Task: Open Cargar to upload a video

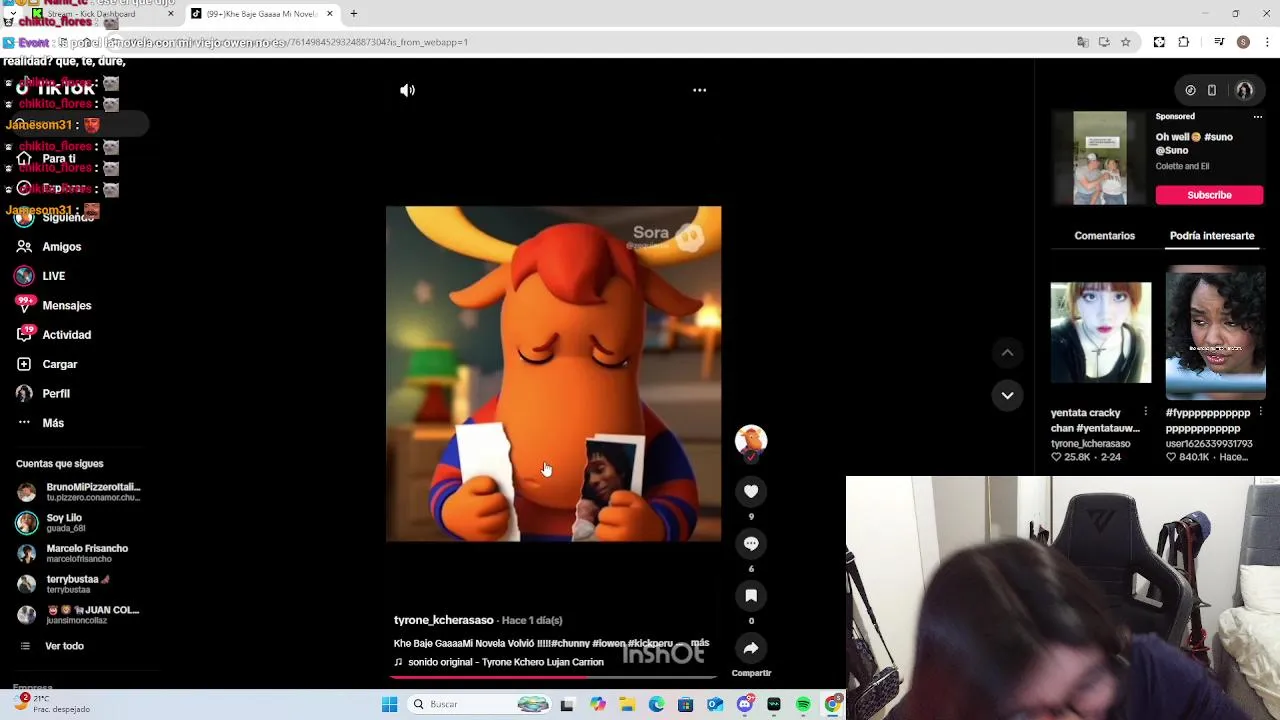Action: [x=46, y=364]
